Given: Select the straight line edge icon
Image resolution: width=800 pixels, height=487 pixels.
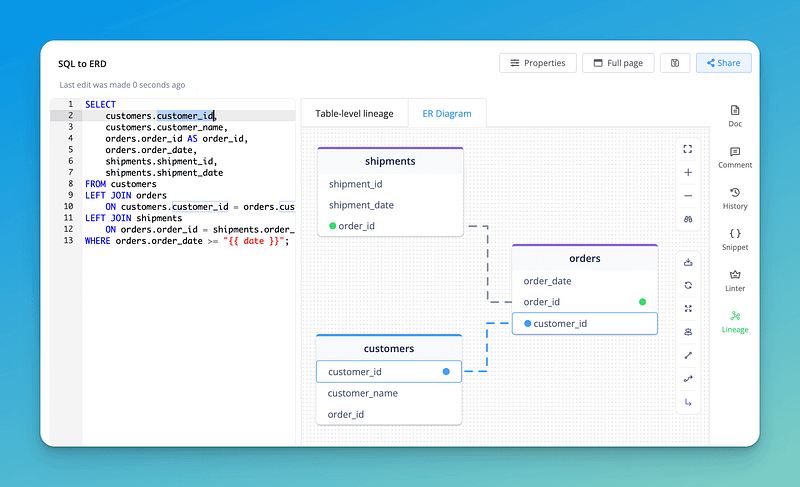Looking at the screenshot, I should tap(688, 355).
